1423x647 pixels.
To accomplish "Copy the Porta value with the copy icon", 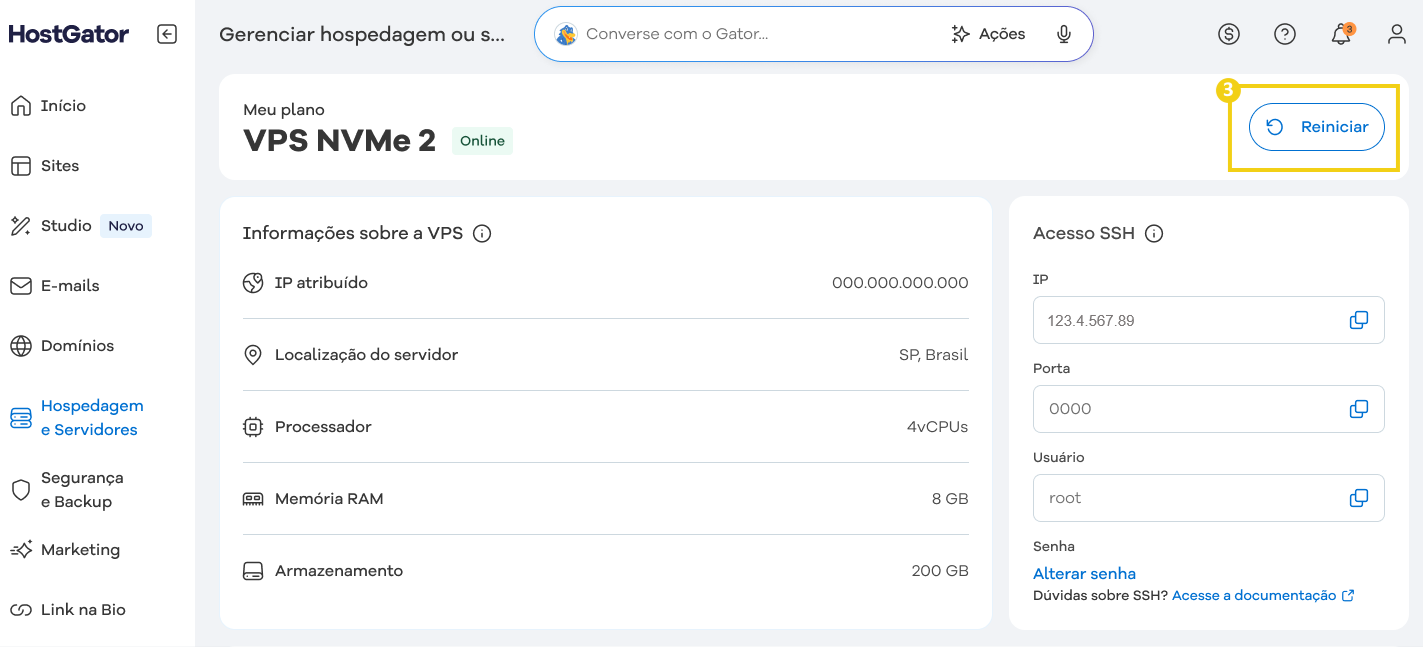I will [1359, 408].
